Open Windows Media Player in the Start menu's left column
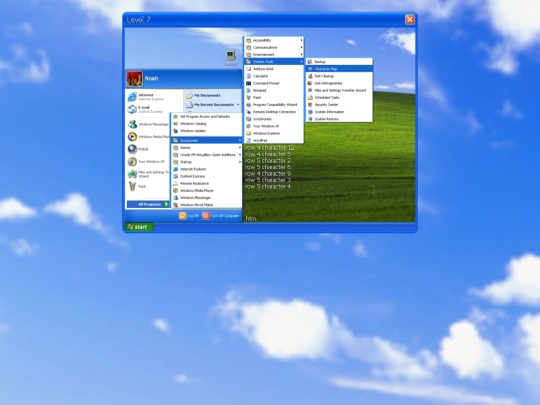540x405 pixels. [148, 137]
